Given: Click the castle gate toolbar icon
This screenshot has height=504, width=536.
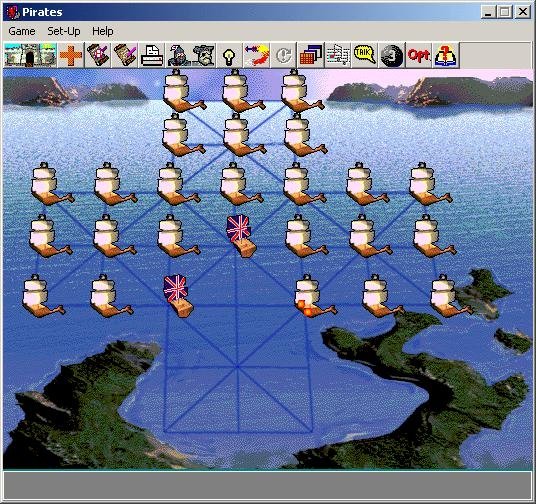Looking at the screenshot, I should 30,55.
